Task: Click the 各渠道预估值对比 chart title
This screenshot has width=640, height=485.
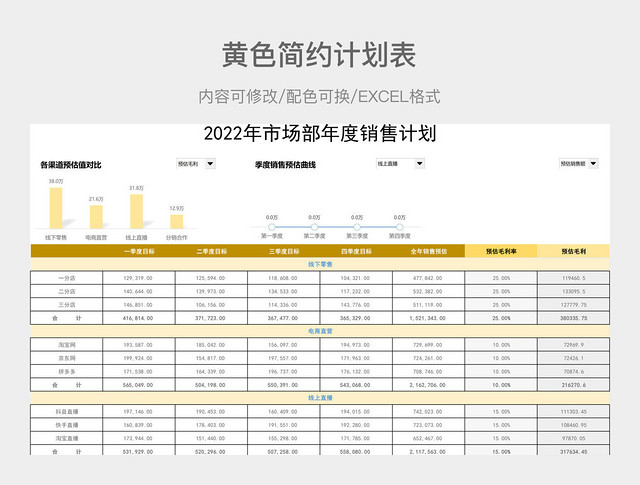Action: coord(71,165)
